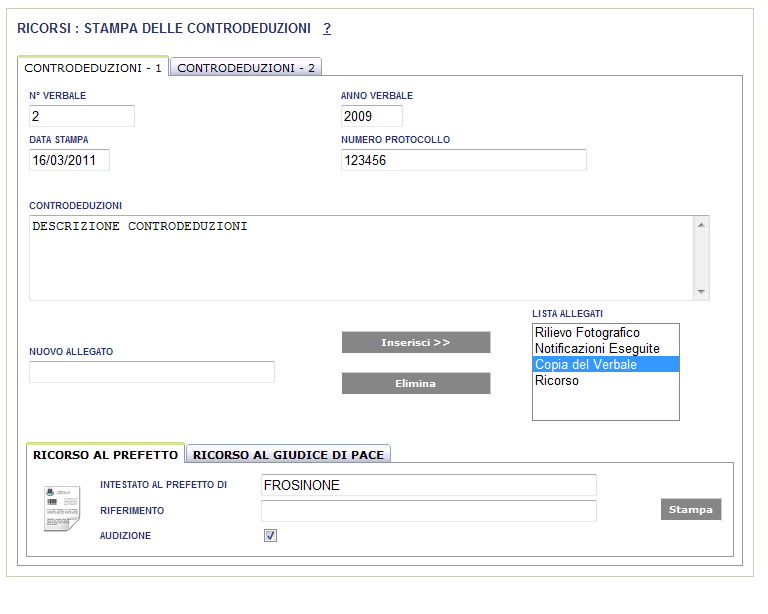768x614 pixels.
Task: Open the Ricorso al Giudice di Pace tab
Action: 288,455
